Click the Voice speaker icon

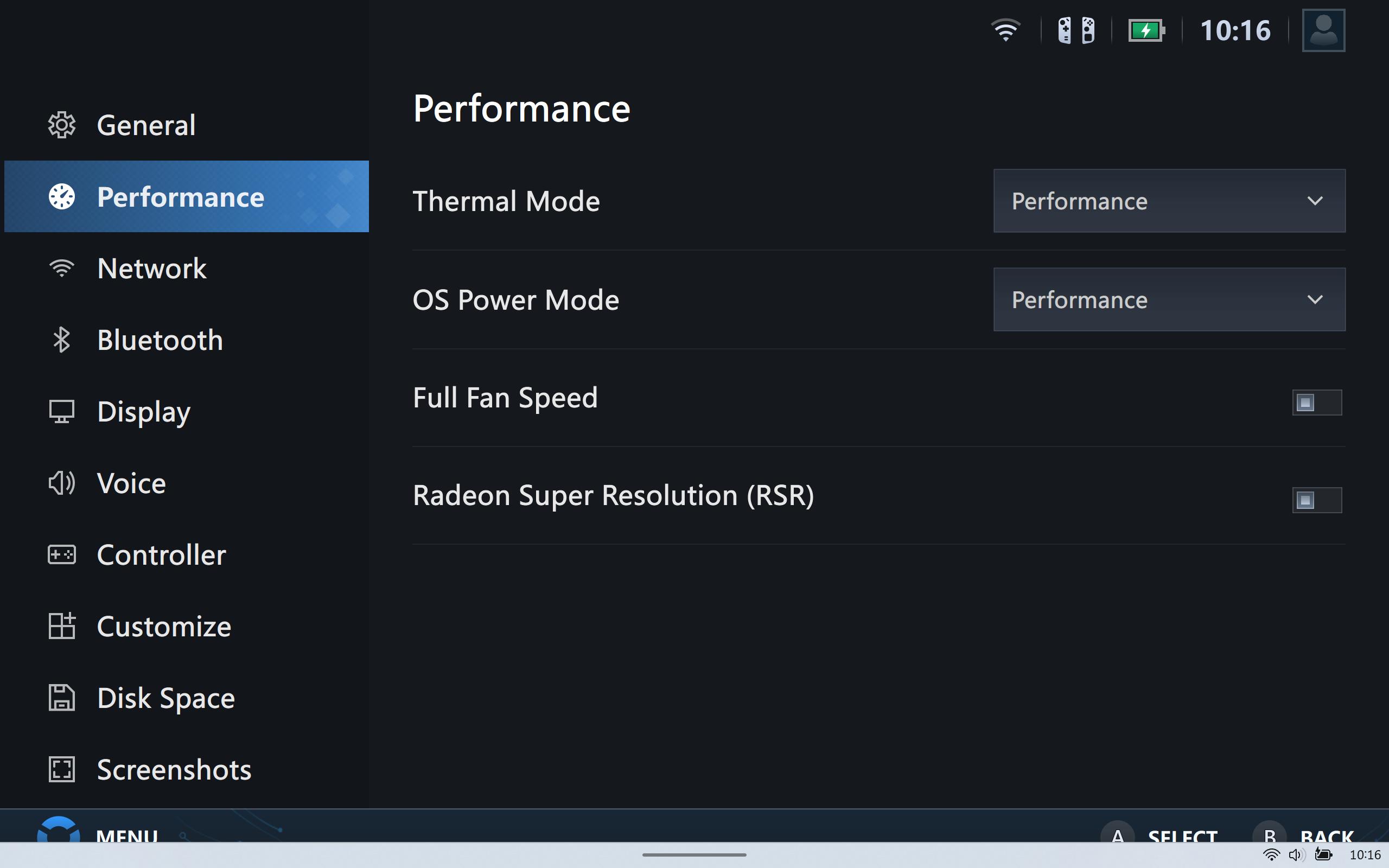click(x=61, y=483)
